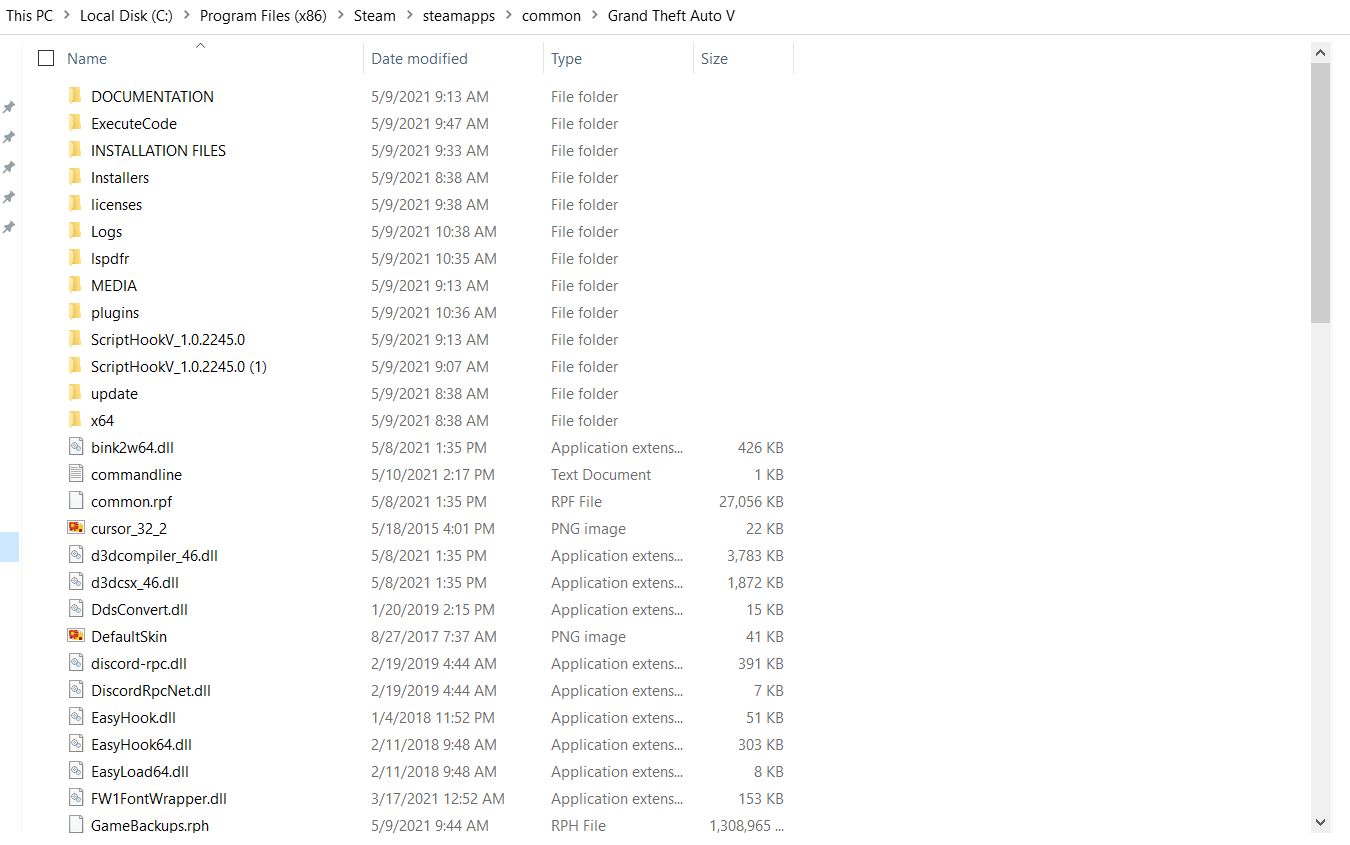The height and width of the screenshot is (845, 1350).
Task: Click the '27,056 KB' size of common.rpf
Action: (x=751, y=501)
